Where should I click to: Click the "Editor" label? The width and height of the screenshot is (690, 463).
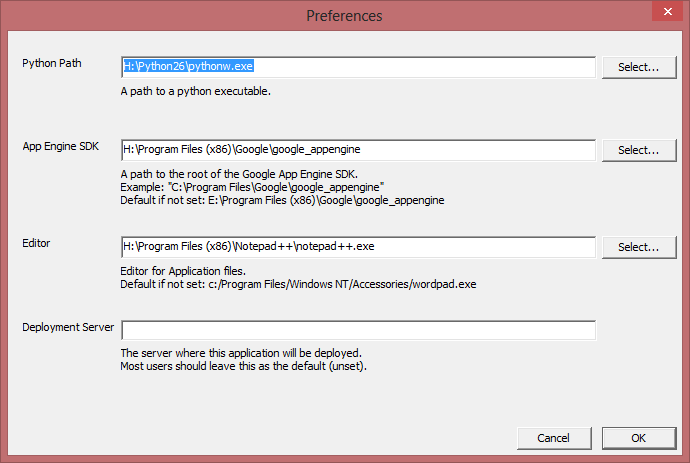[x=37, y=243]
